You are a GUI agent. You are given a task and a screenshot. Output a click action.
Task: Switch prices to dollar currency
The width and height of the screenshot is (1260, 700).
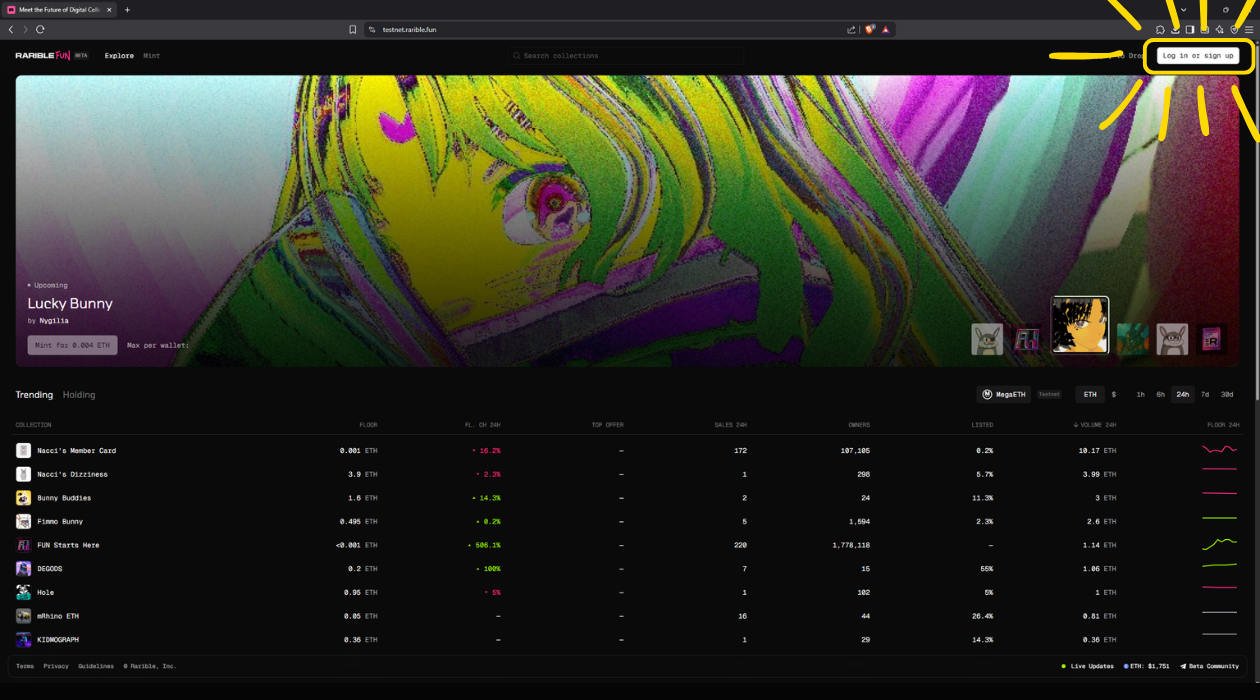point(1114,395)
